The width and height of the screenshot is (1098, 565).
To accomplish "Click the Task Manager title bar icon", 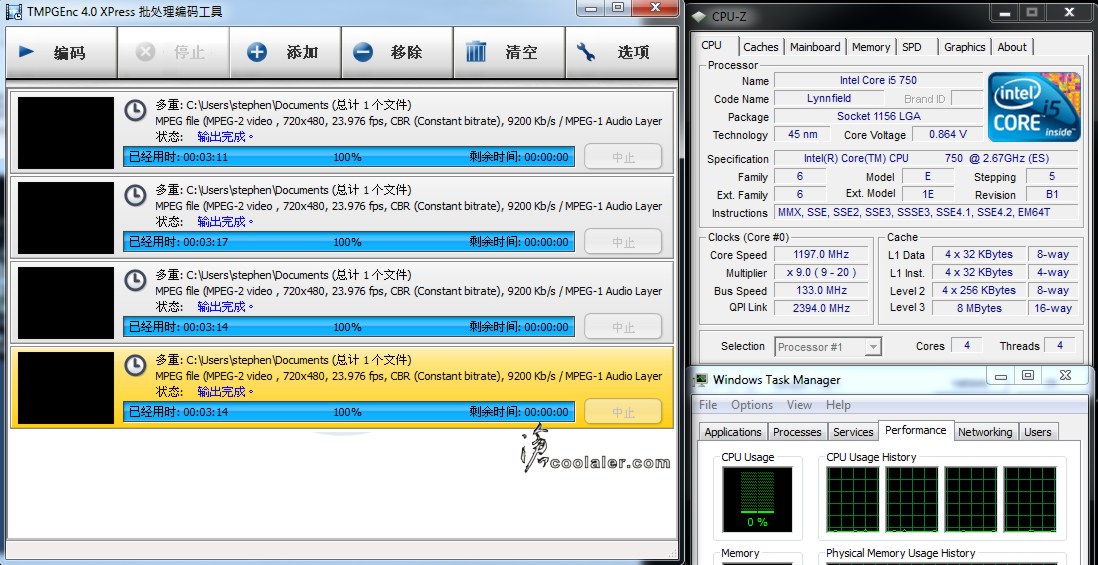I will [701, 380].
